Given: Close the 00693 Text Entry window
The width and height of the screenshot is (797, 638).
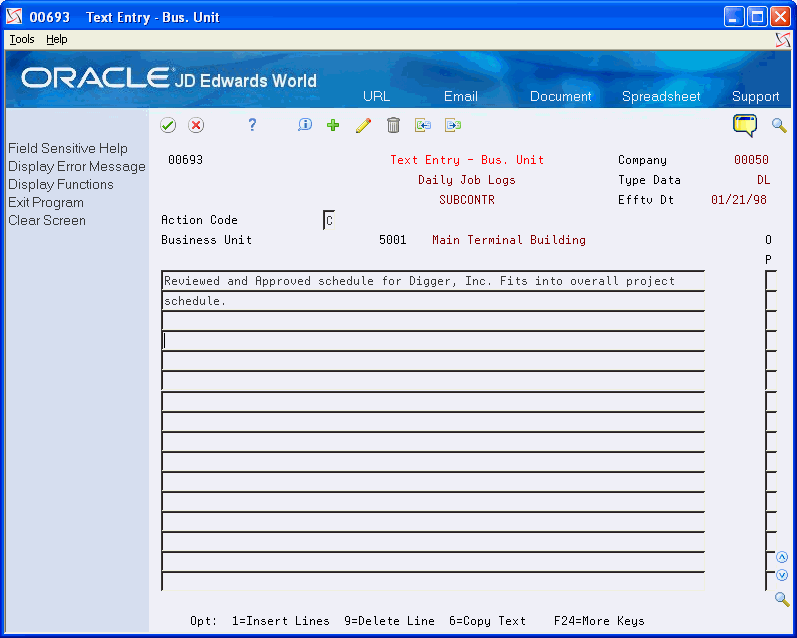Looking at the screenshot, I should 780,17.
